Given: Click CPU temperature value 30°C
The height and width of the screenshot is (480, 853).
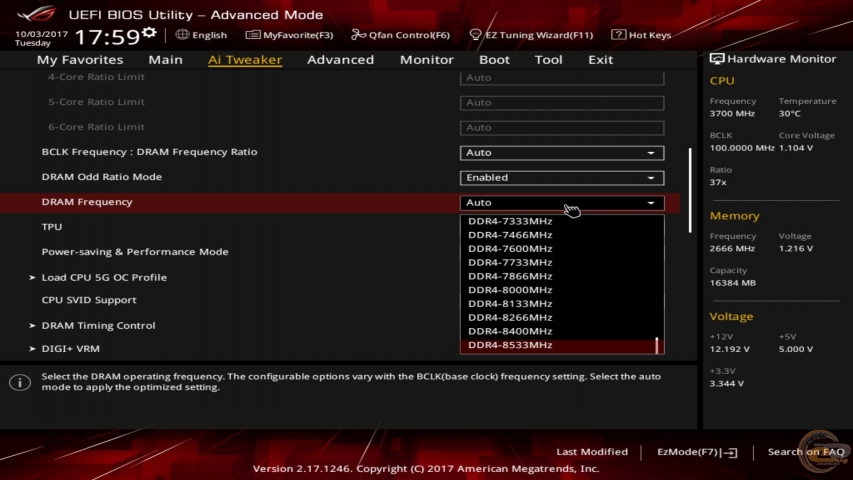Looking at the screenshot, I should (789, 114).
